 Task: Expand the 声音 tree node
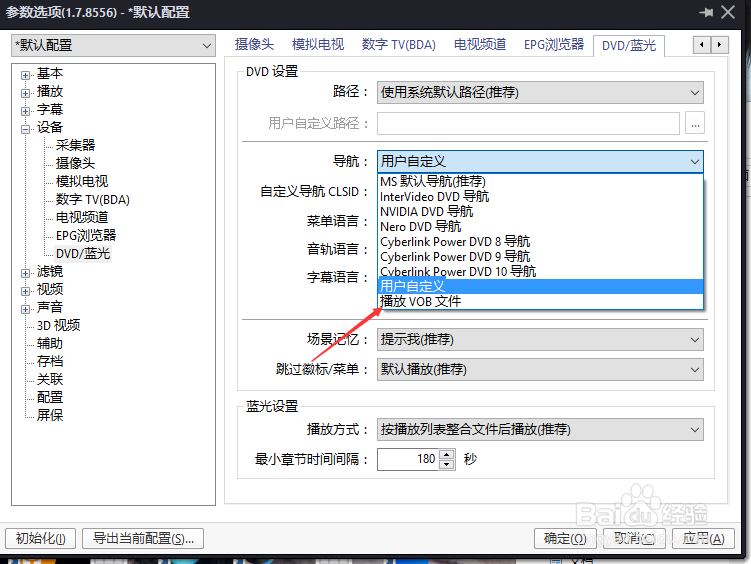click(x=25, y=309)
